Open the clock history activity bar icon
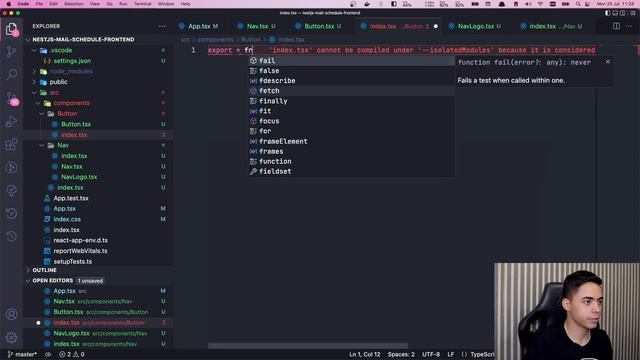 [x=11, y=236]
